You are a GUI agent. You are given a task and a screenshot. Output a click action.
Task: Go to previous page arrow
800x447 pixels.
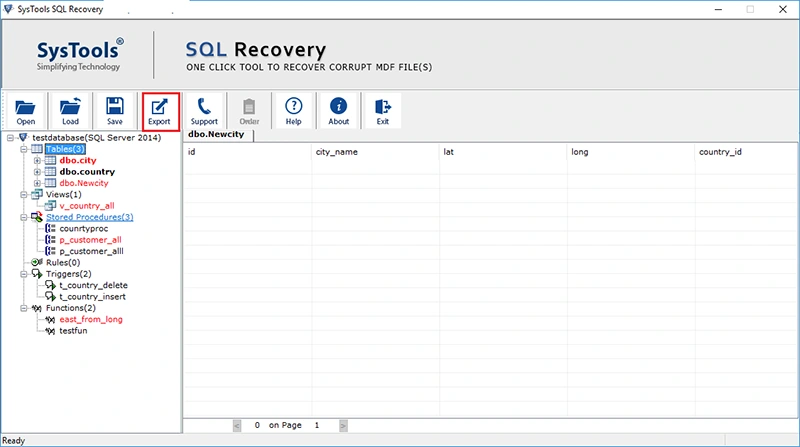(x=237, y=426)
